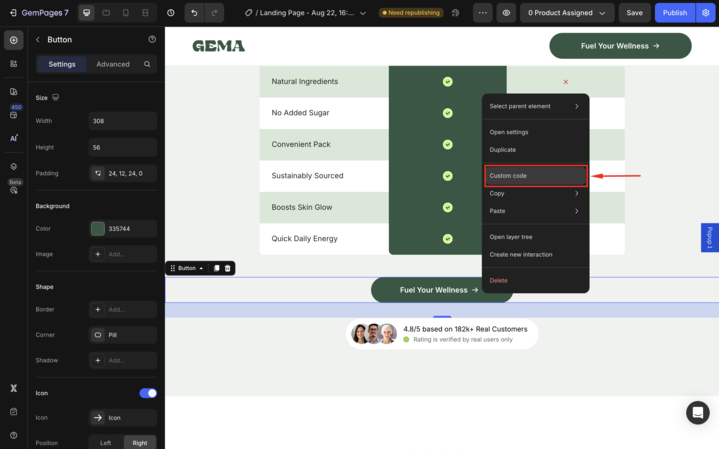Preview page with the eye icon

[506, 13]
